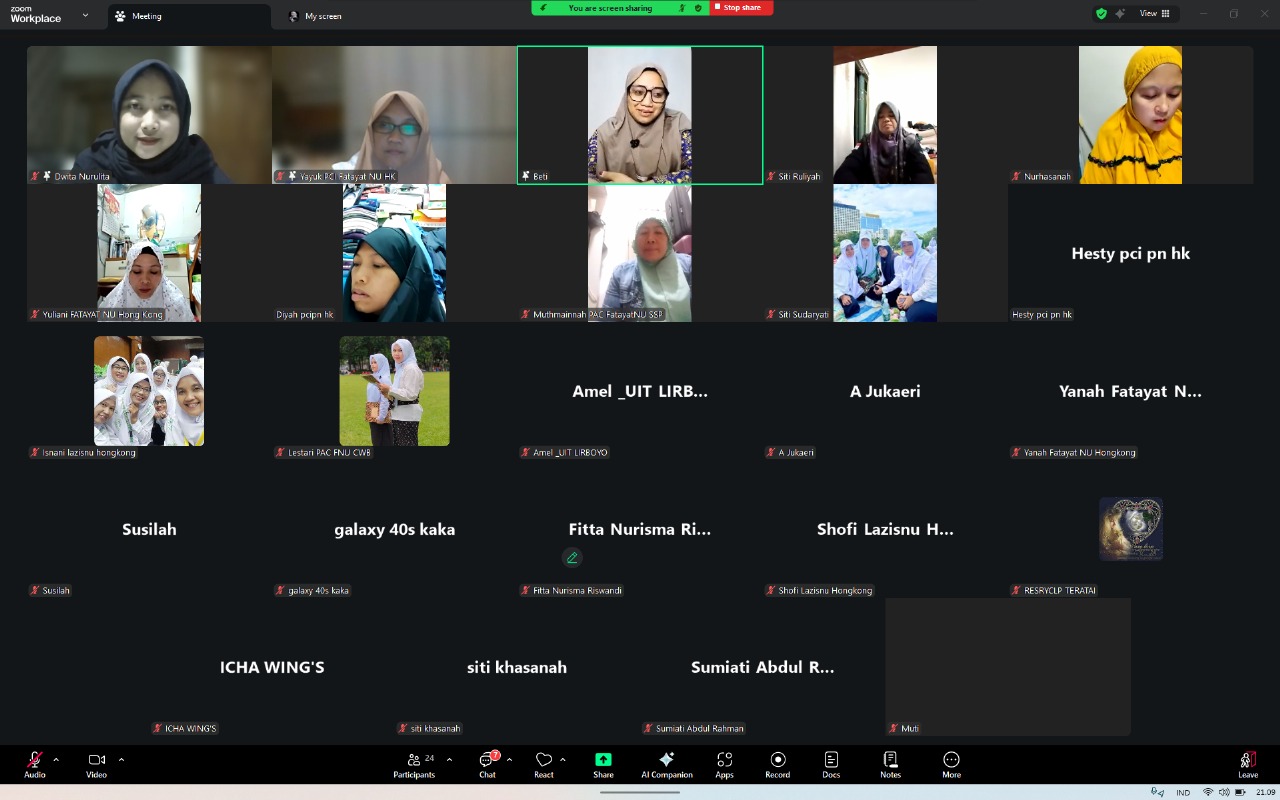1280x800 pixels.
Task: Open the Wi-Fi icon in system tray
Action: coord(1207,792)
